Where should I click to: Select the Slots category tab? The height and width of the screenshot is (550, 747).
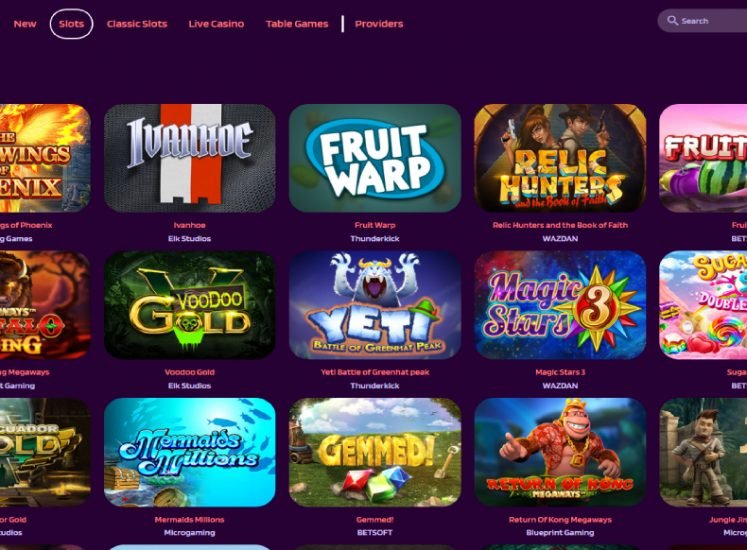click(x=71, y=24)
